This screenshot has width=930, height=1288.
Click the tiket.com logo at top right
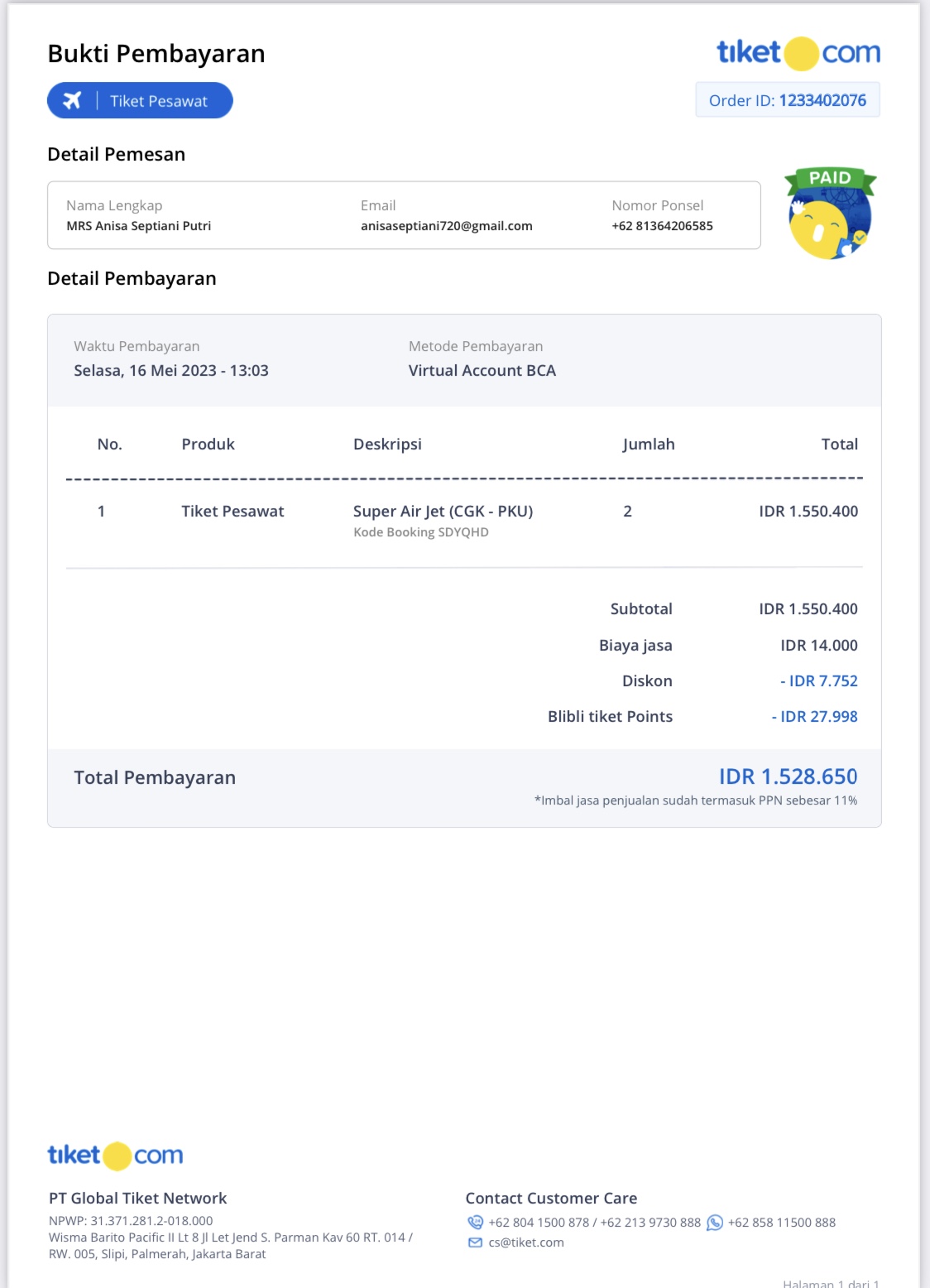tap(798, 53)
